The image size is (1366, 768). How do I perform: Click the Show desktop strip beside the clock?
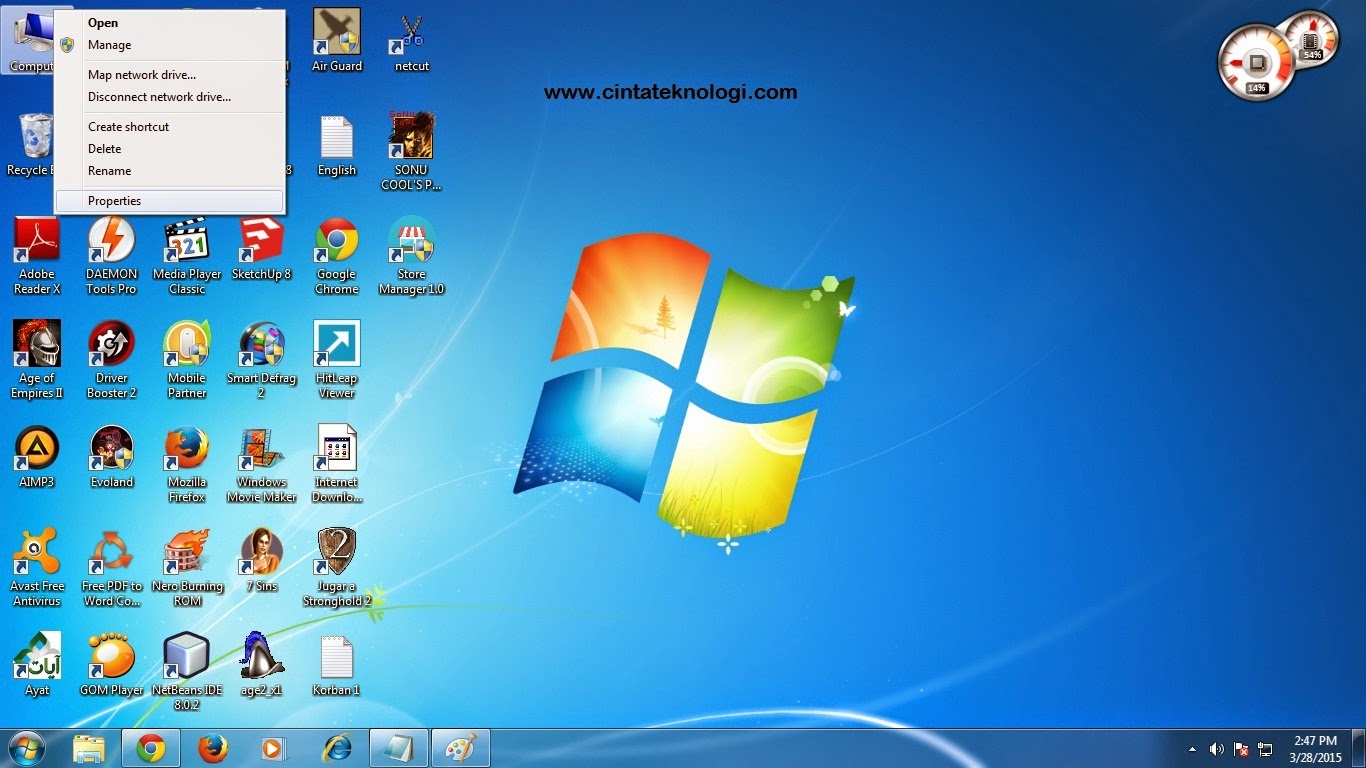[x=1358, y=748]
